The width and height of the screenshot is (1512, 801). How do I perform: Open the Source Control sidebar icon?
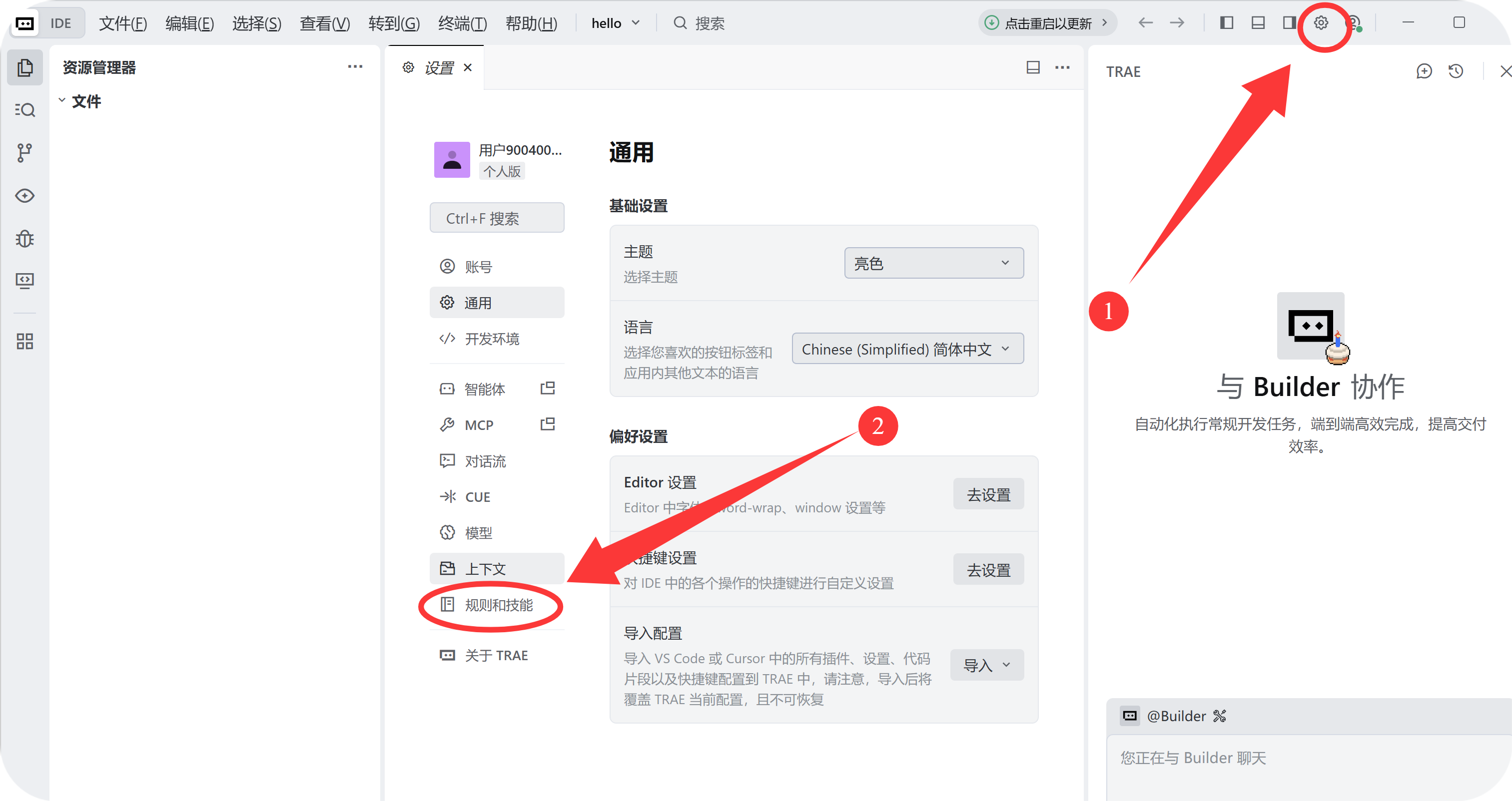[x=24, y=153]
